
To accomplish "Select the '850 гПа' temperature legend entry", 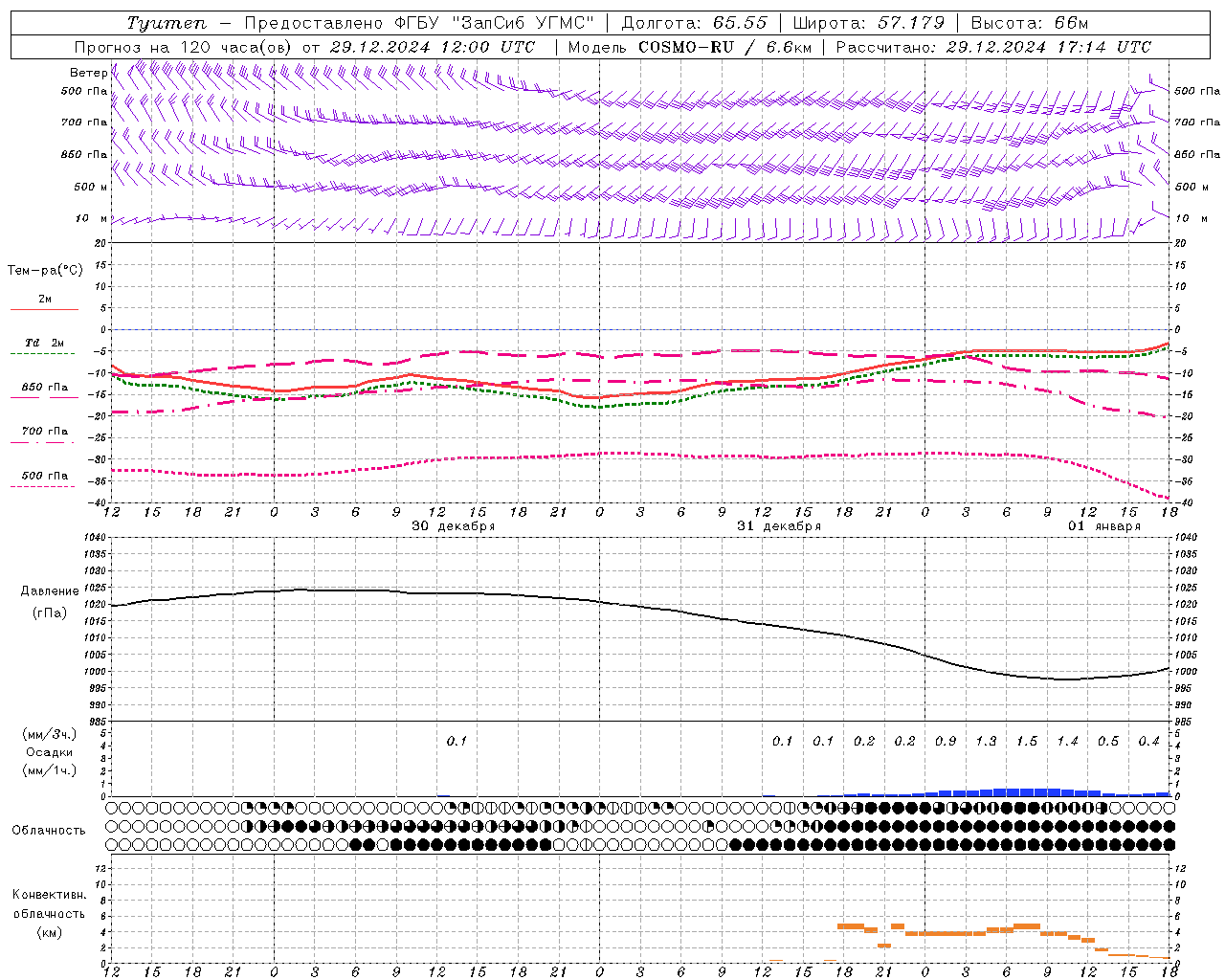I will [45, 388].
